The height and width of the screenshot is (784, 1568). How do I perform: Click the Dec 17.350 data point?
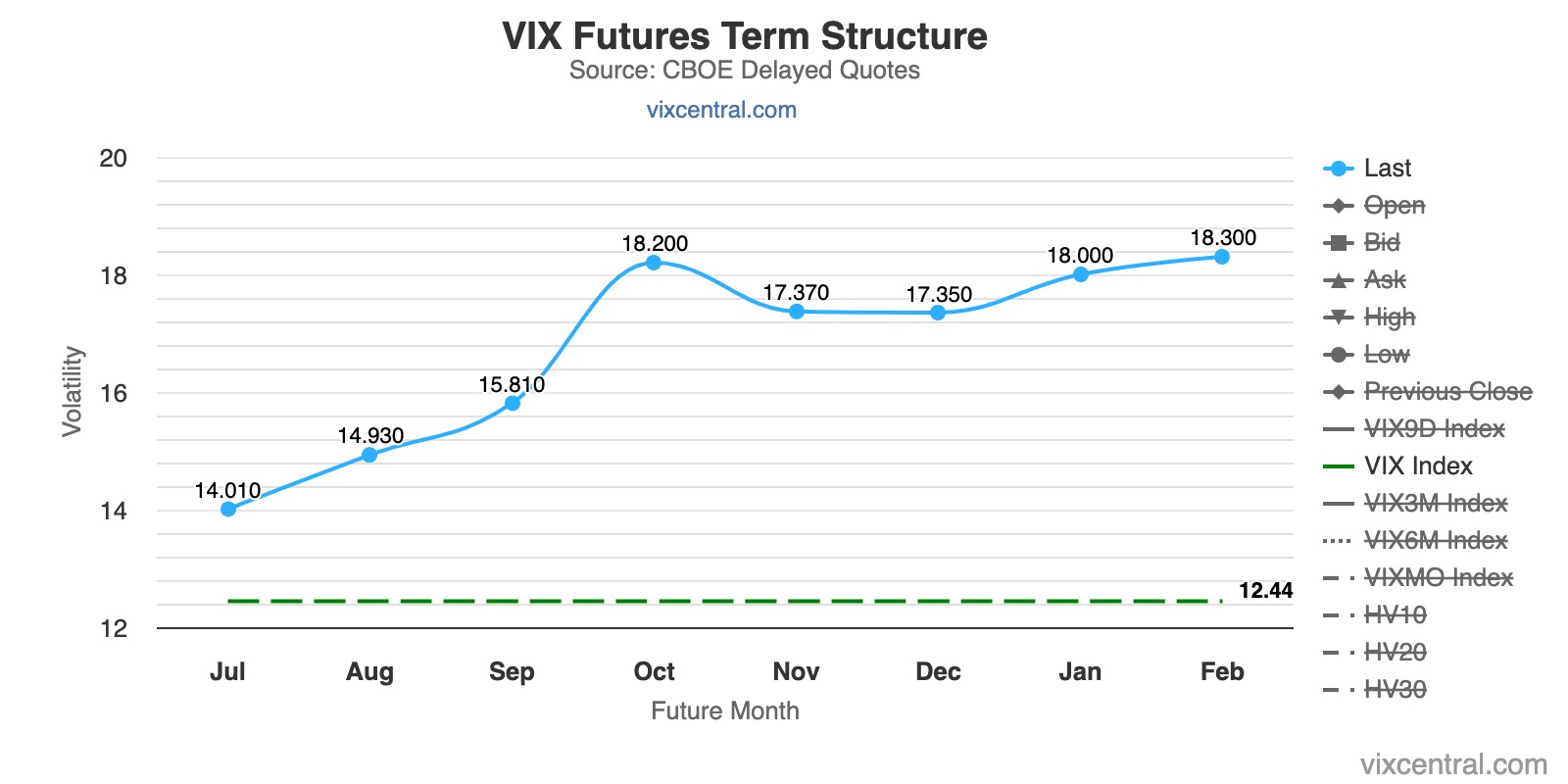pos(938,313)
